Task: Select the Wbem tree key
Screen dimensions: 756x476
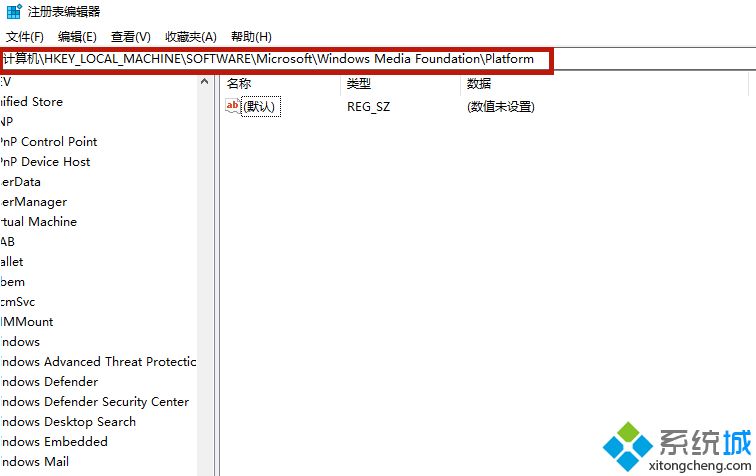Action: tap(13, 282)
